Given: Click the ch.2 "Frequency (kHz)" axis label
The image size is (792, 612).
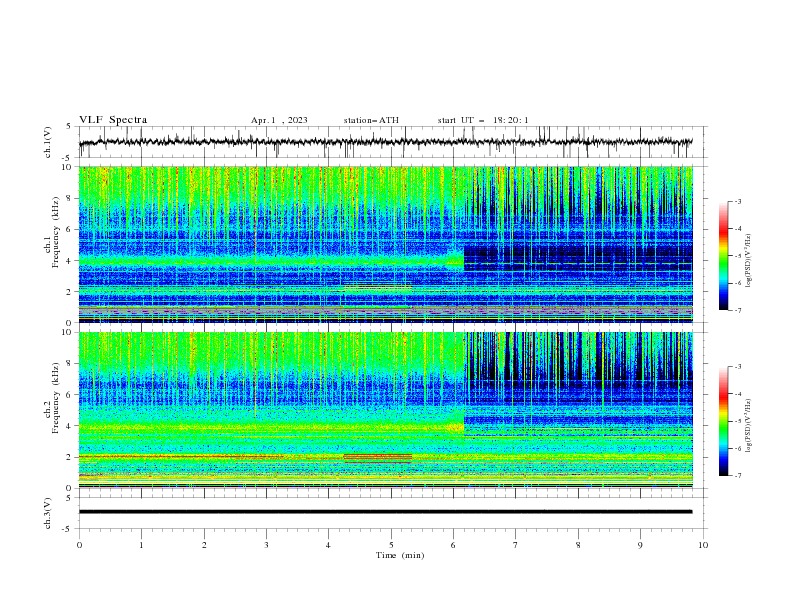Looking at the screenshot, I should (56, 397).
